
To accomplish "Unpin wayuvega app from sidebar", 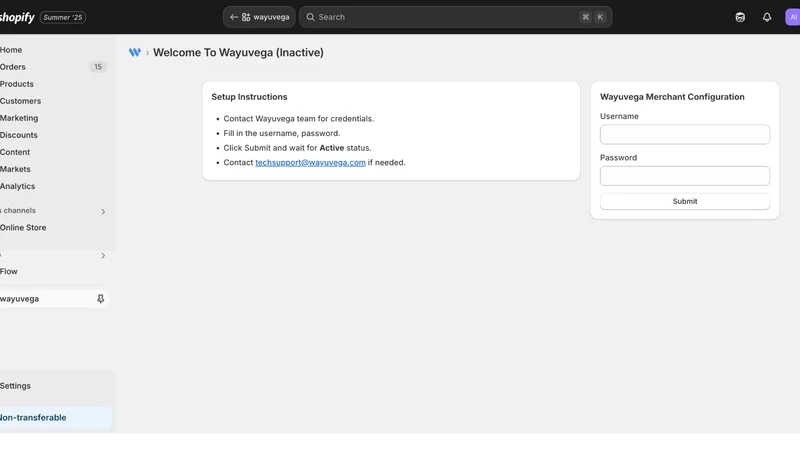I will (101, 299).
